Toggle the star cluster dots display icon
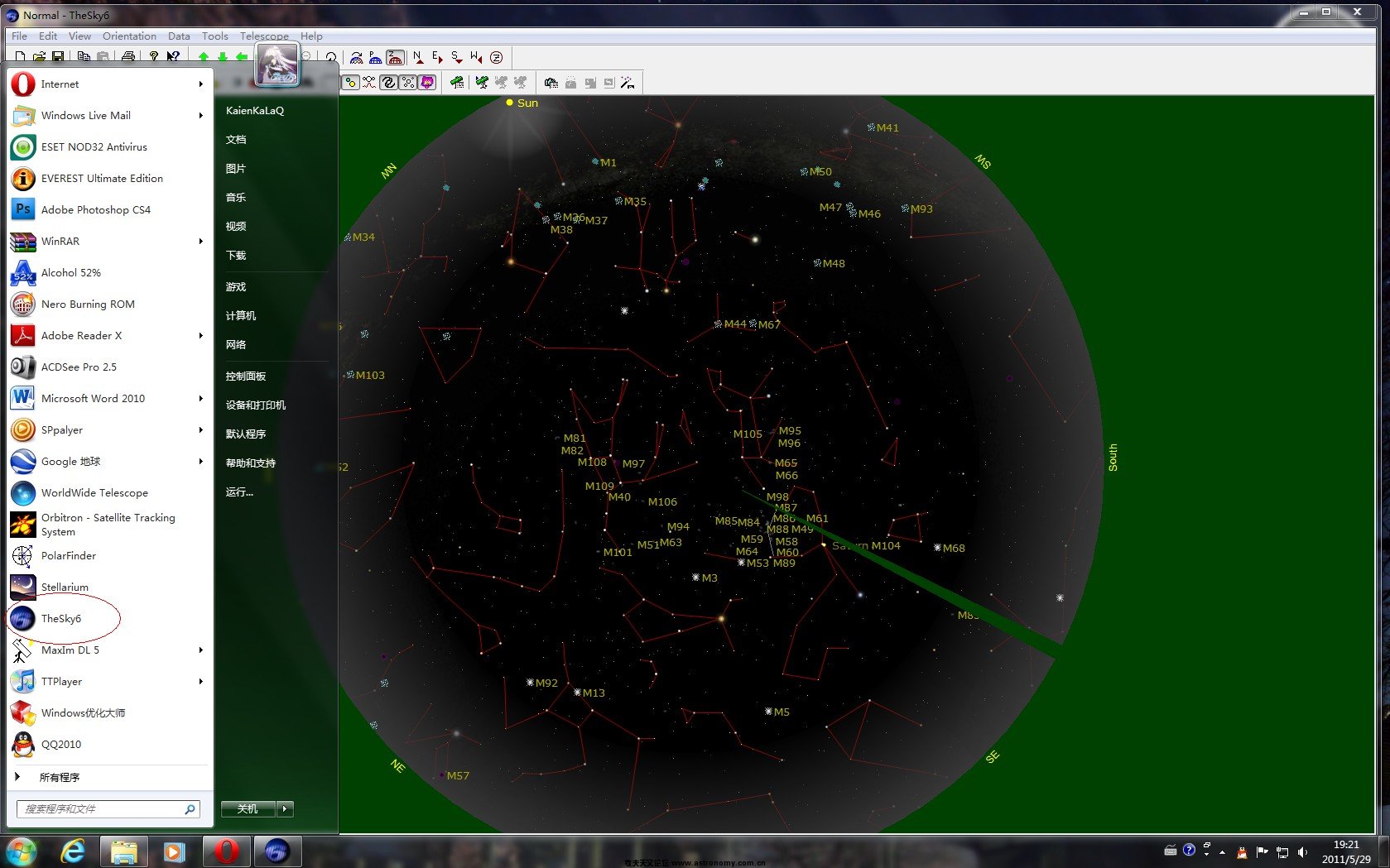This screenshot has height=868, width=1390. (408, 82)
